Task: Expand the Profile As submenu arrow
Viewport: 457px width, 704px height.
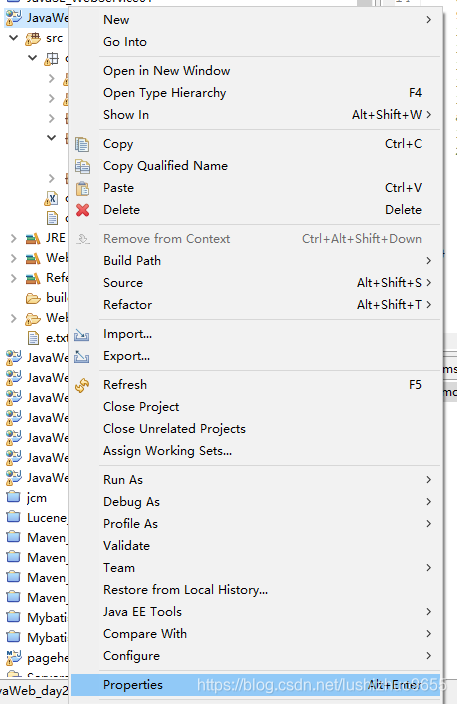Action: coord(429,524)
